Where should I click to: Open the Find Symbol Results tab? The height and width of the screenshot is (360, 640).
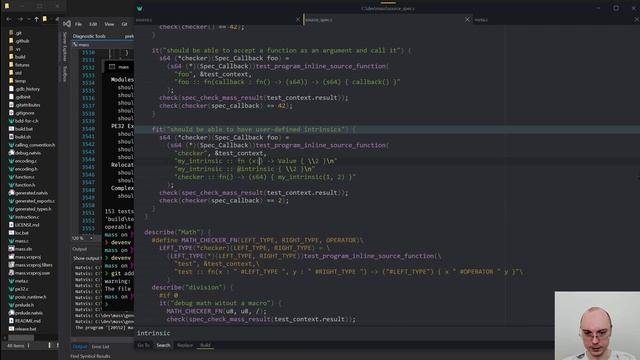[x=90, y=356]
